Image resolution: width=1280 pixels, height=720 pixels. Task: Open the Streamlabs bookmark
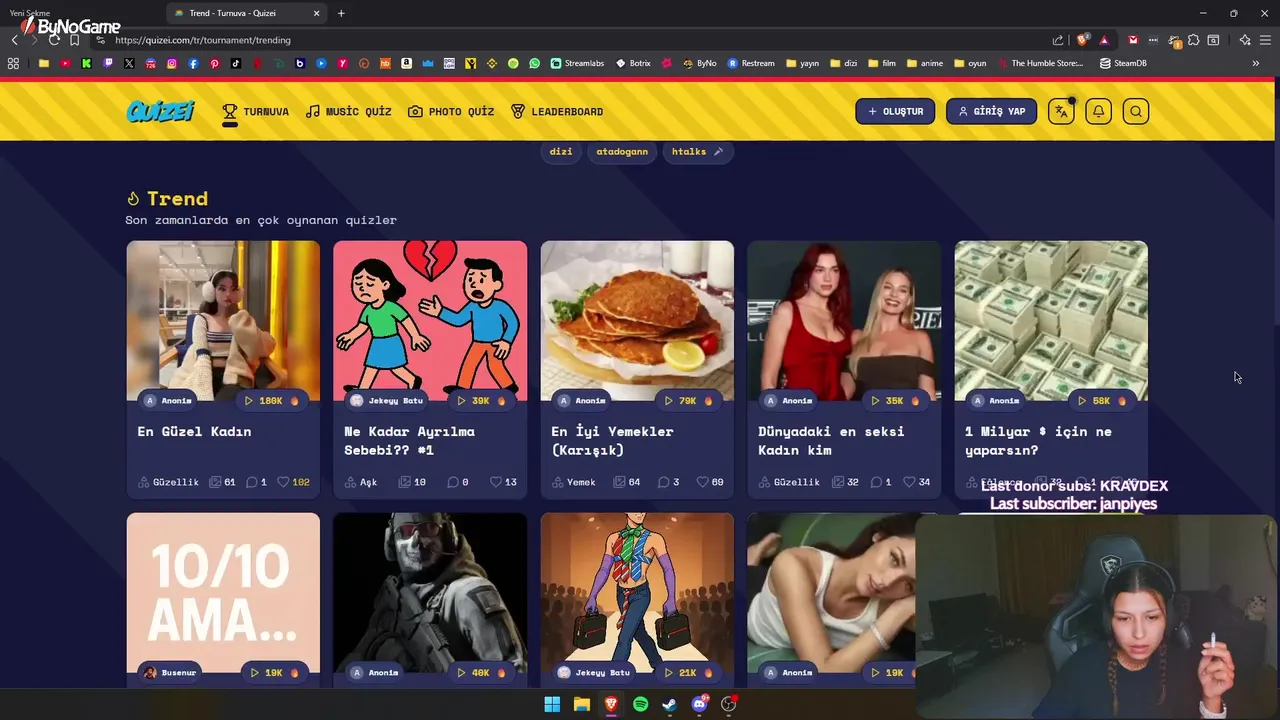[x=578, y=63]
